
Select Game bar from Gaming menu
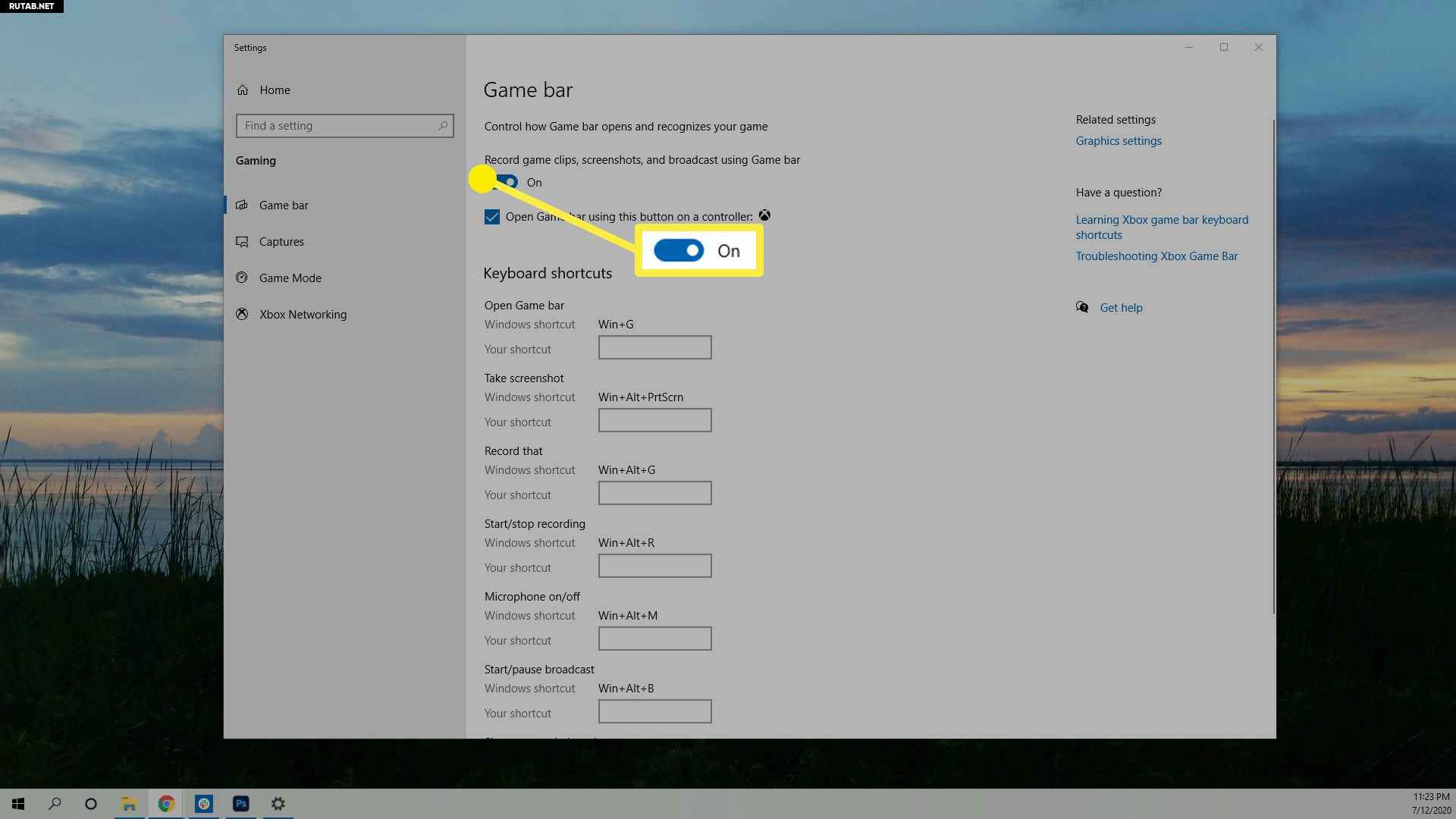coord(284,204)
